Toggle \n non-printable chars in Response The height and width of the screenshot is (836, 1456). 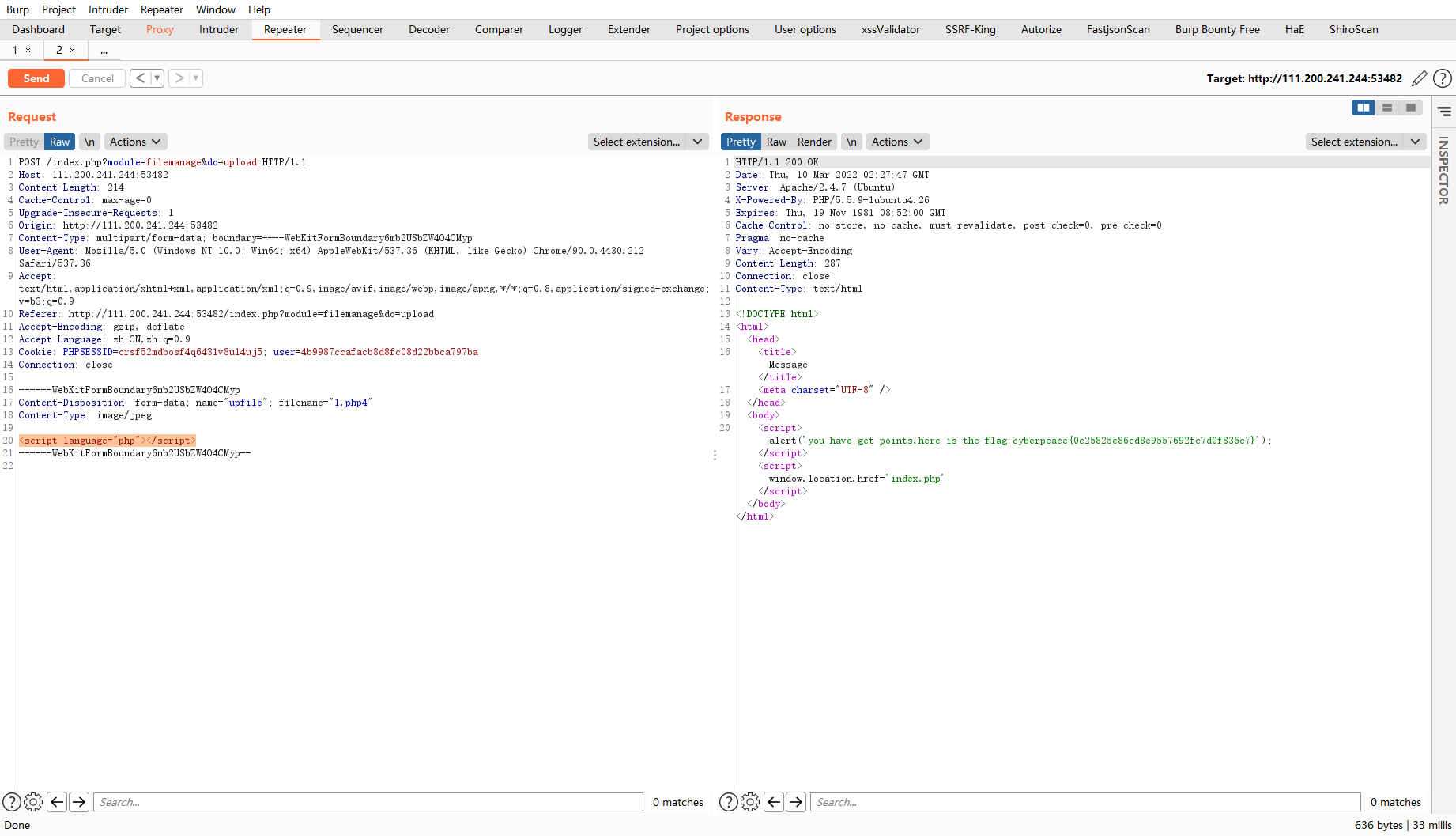coord(851,142)
